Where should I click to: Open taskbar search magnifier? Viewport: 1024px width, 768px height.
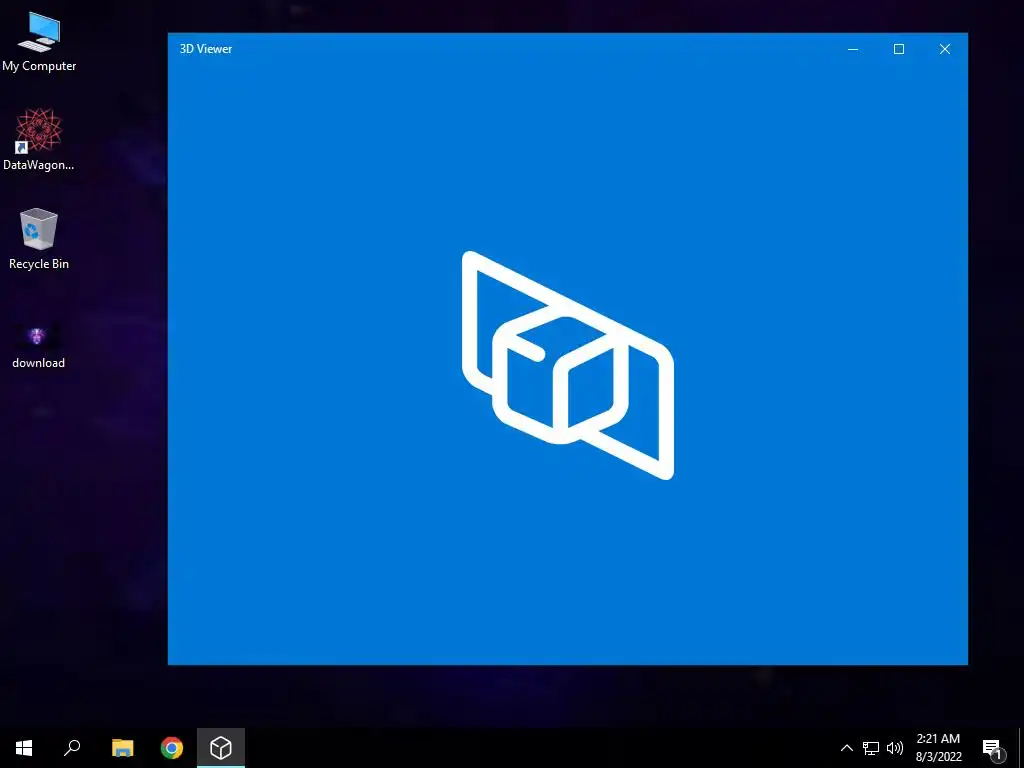[x=72, y=748]
